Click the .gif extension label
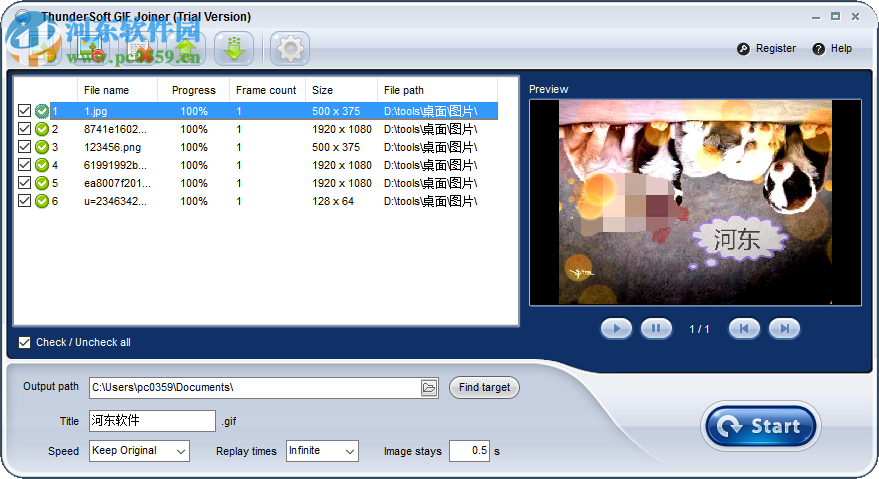This screenshot has height=479, width=879. (229, 421)
